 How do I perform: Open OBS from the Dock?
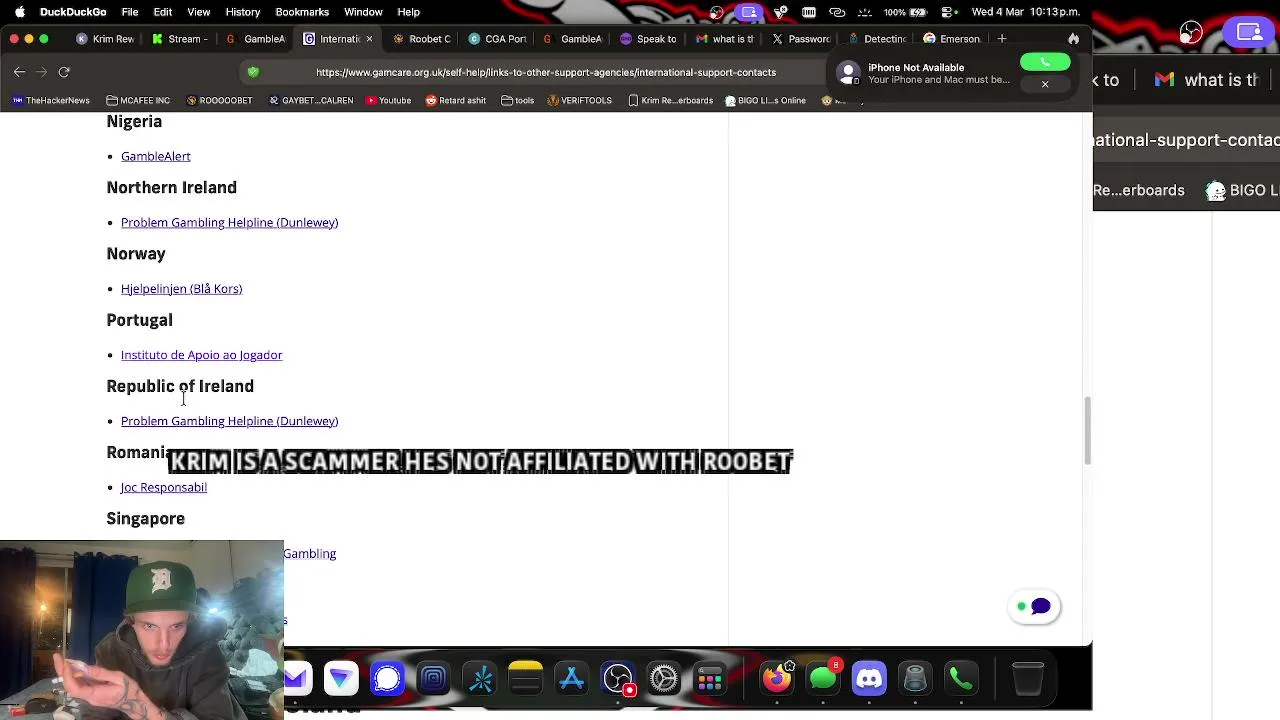(x=618, y=679)
